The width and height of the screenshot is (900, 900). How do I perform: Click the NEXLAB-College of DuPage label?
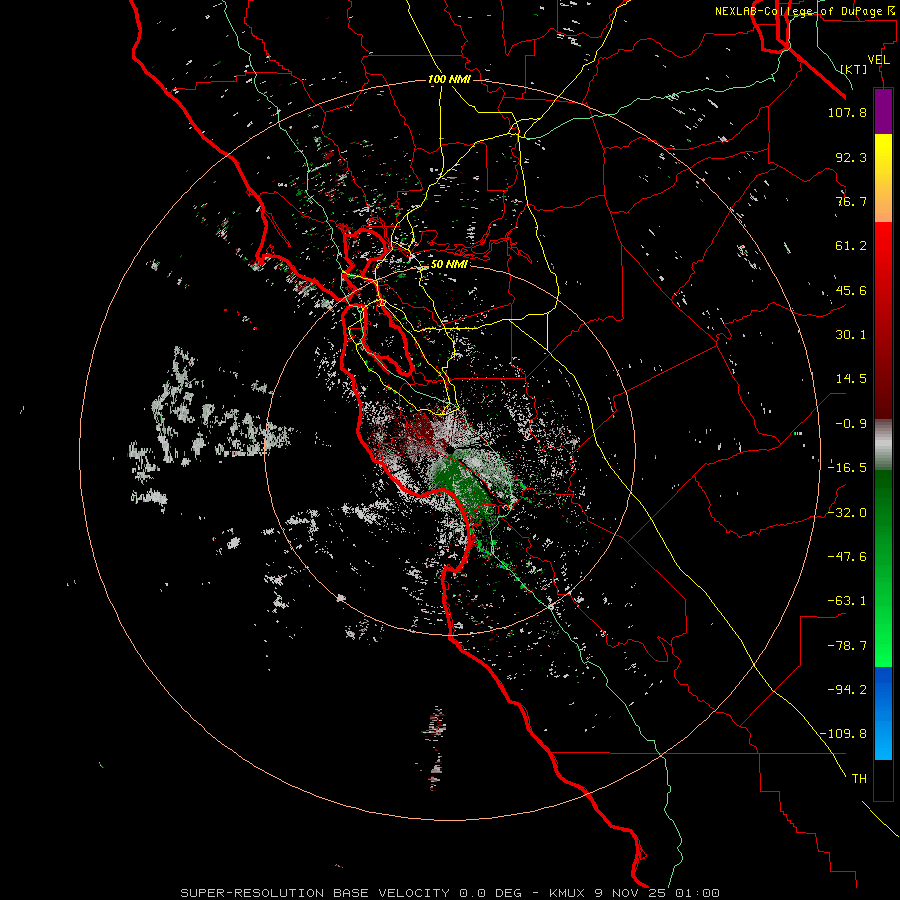805,11
